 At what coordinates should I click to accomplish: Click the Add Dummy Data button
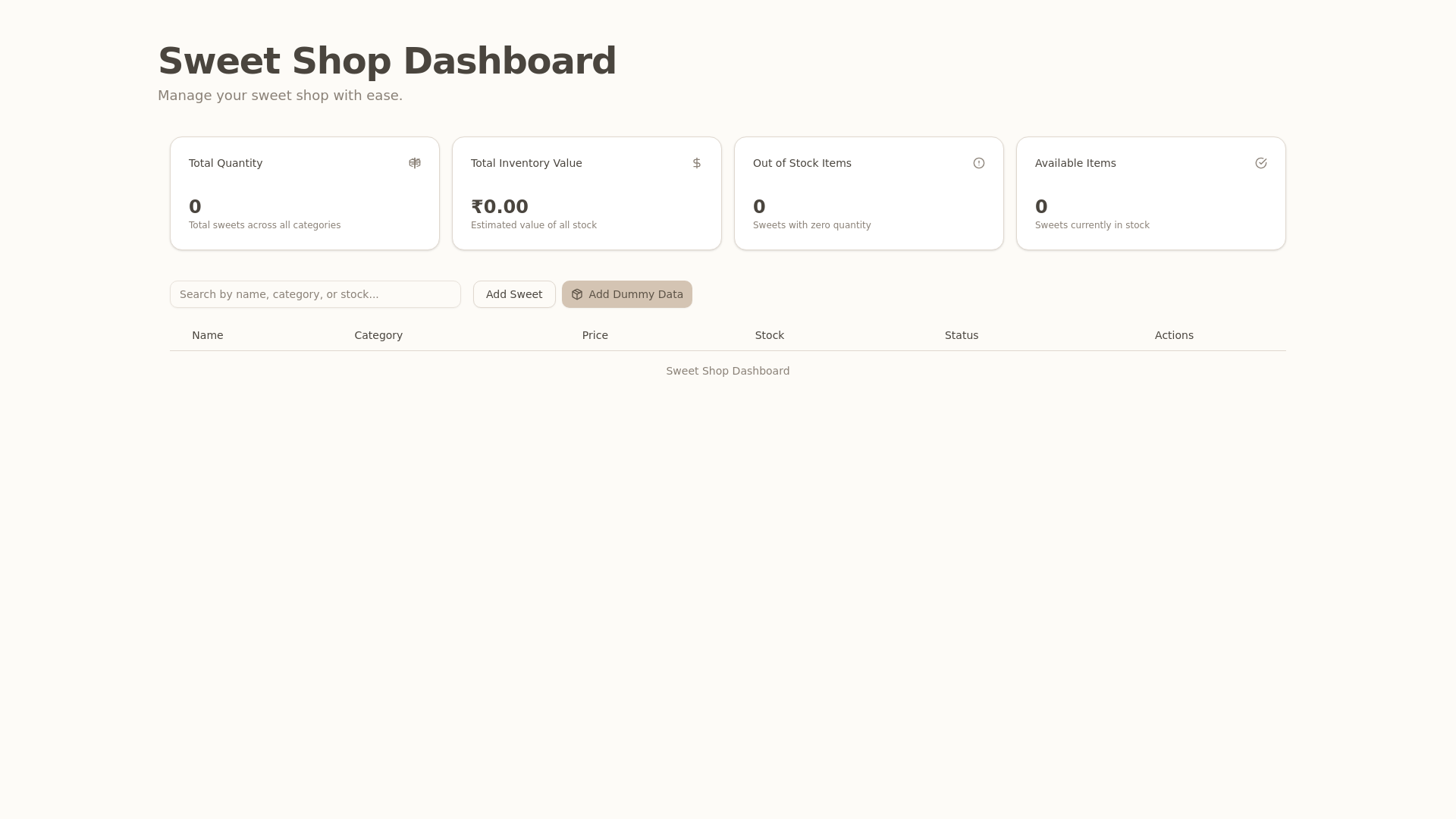pyautogui.click(x=627, y=294)
